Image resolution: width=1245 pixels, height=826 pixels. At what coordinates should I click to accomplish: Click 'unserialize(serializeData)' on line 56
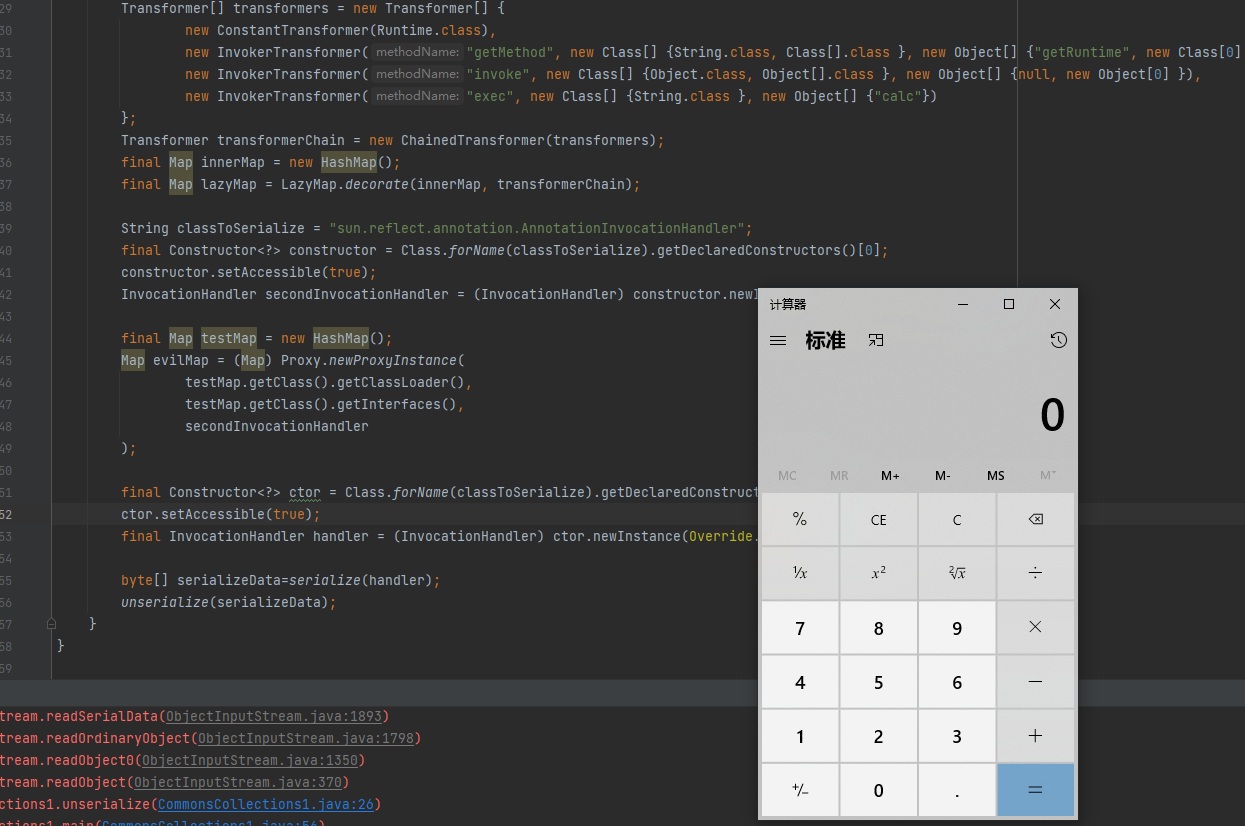225,602
